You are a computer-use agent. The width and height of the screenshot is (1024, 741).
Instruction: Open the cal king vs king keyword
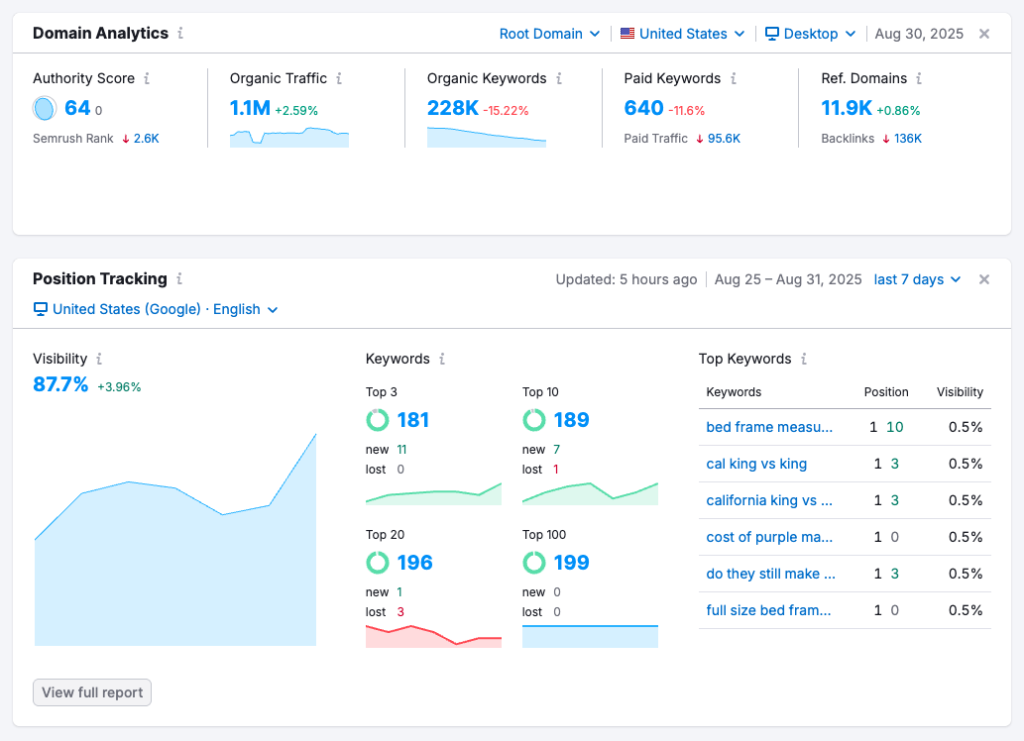click(x=758, y=464)
